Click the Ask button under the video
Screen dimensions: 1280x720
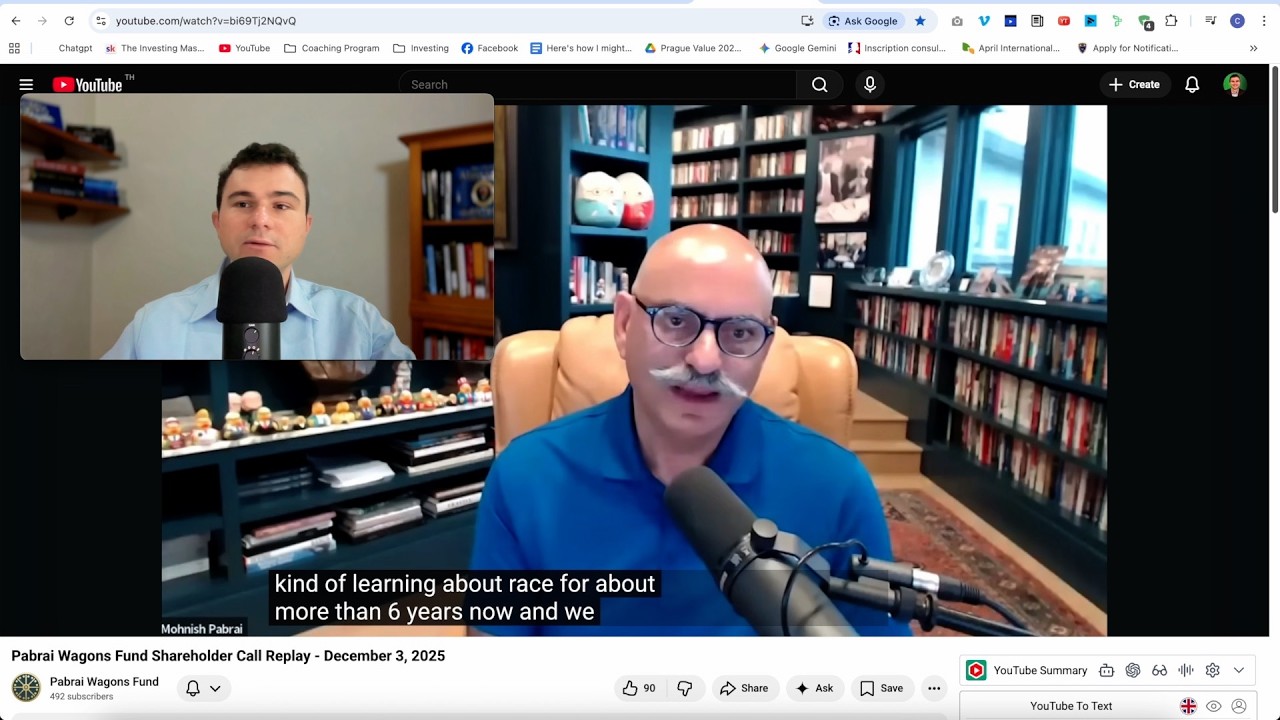(814, 688)
